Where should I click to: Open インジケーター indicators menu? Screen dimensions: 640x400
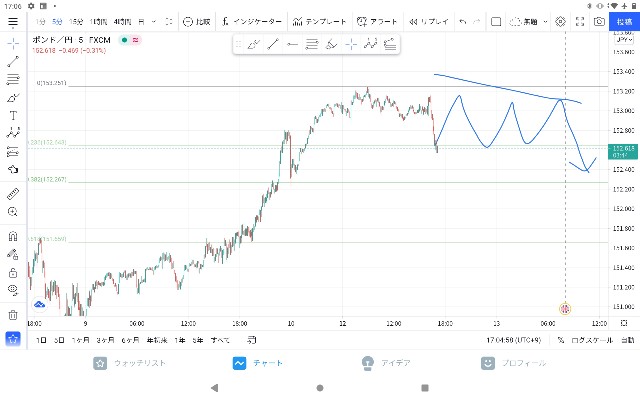(x=252, y=22)
